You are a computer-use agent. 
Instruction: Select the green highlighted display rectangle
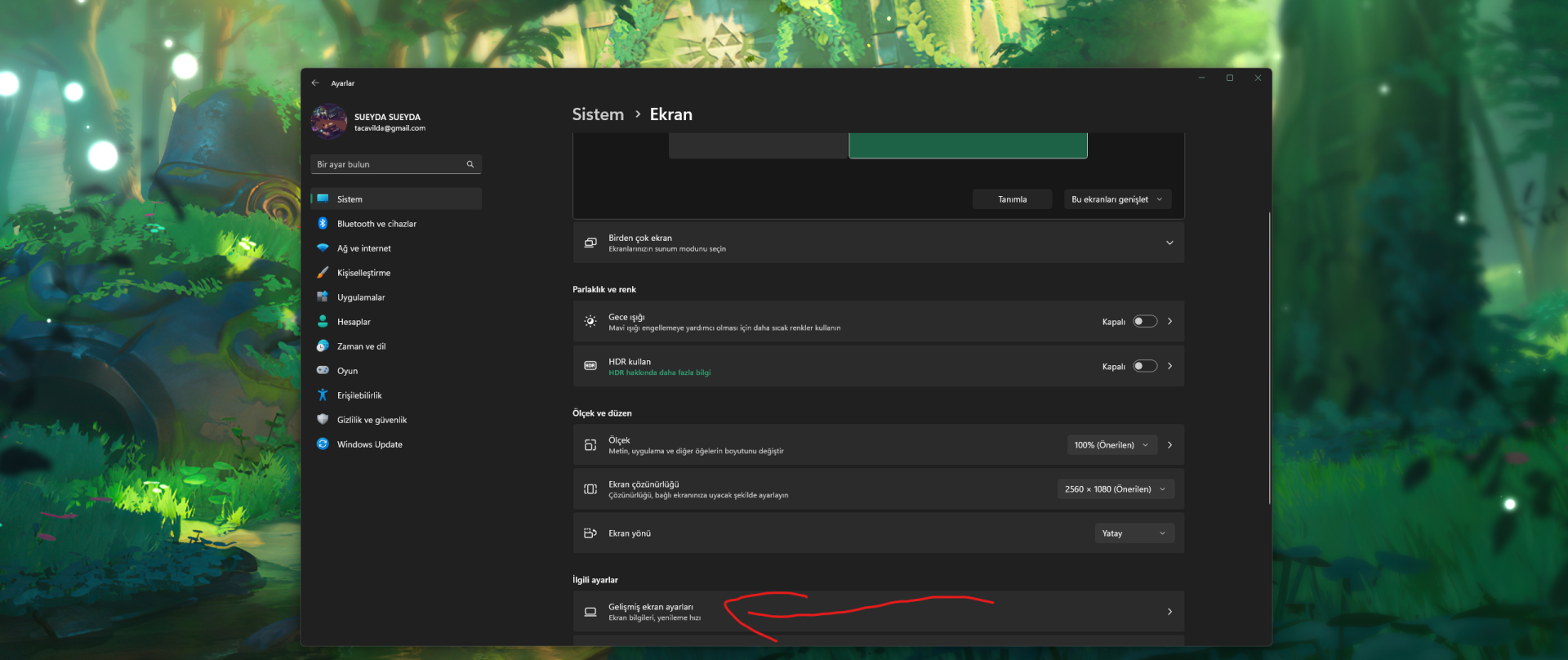[x=968, y=145]
